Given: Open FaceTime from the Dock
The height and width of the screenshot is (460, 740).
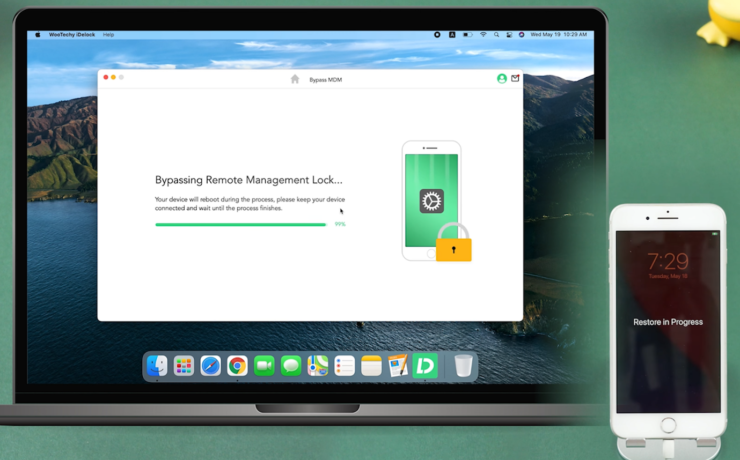Looking at the screenshot, I should tap(264, 366).
